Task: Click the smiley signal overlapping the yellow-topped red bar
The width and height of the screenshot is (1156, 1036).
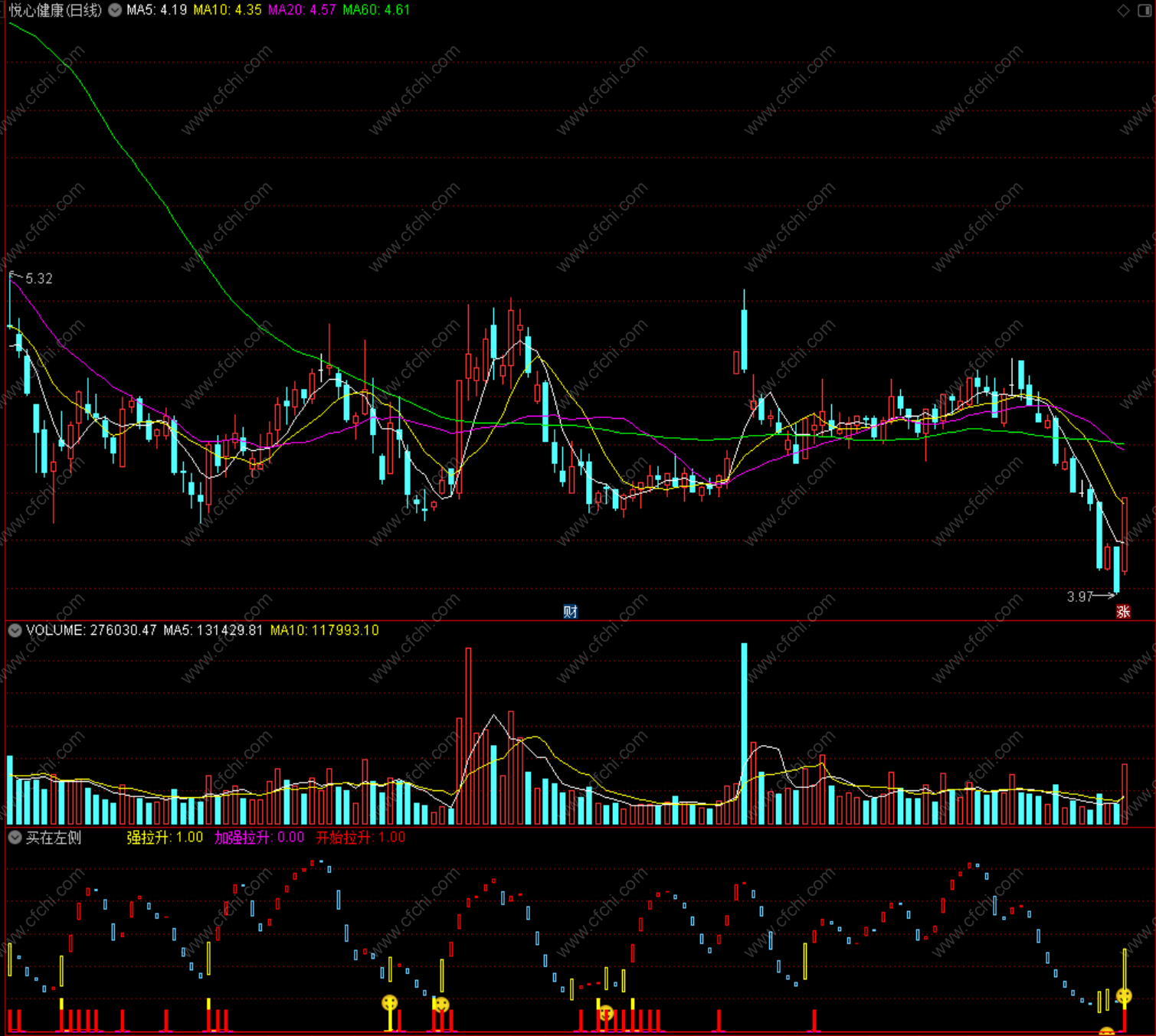Action: tap(440, 1005)
